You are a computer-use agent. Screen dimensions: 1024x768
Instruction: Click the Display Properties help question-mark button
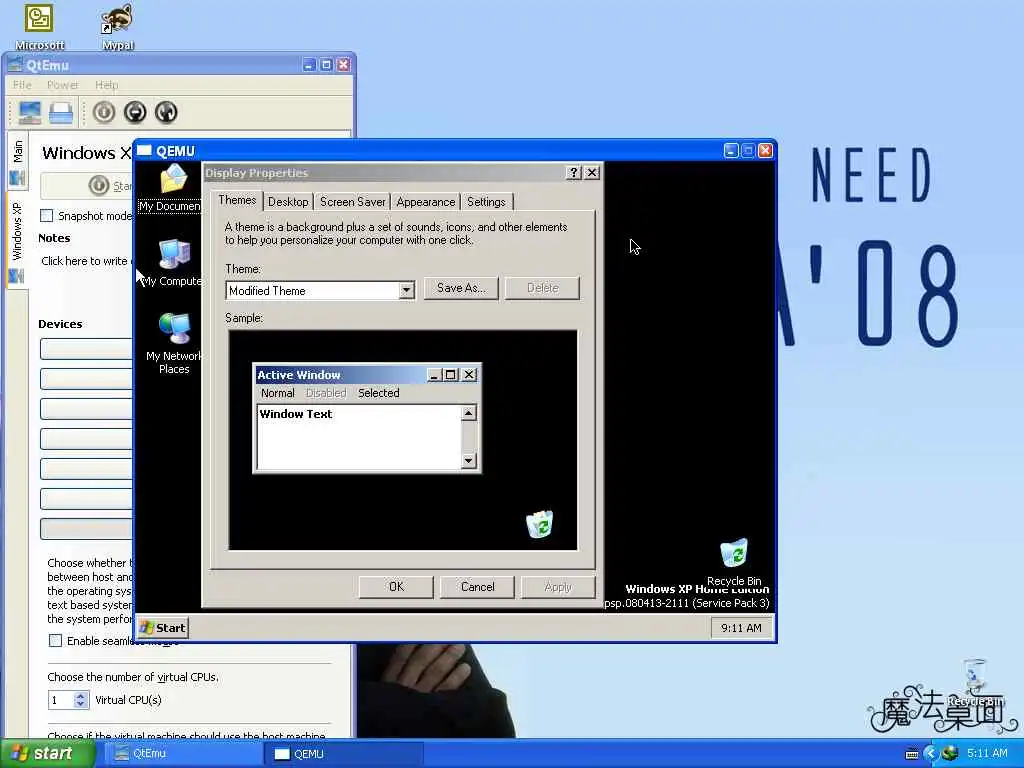[573, 172]
